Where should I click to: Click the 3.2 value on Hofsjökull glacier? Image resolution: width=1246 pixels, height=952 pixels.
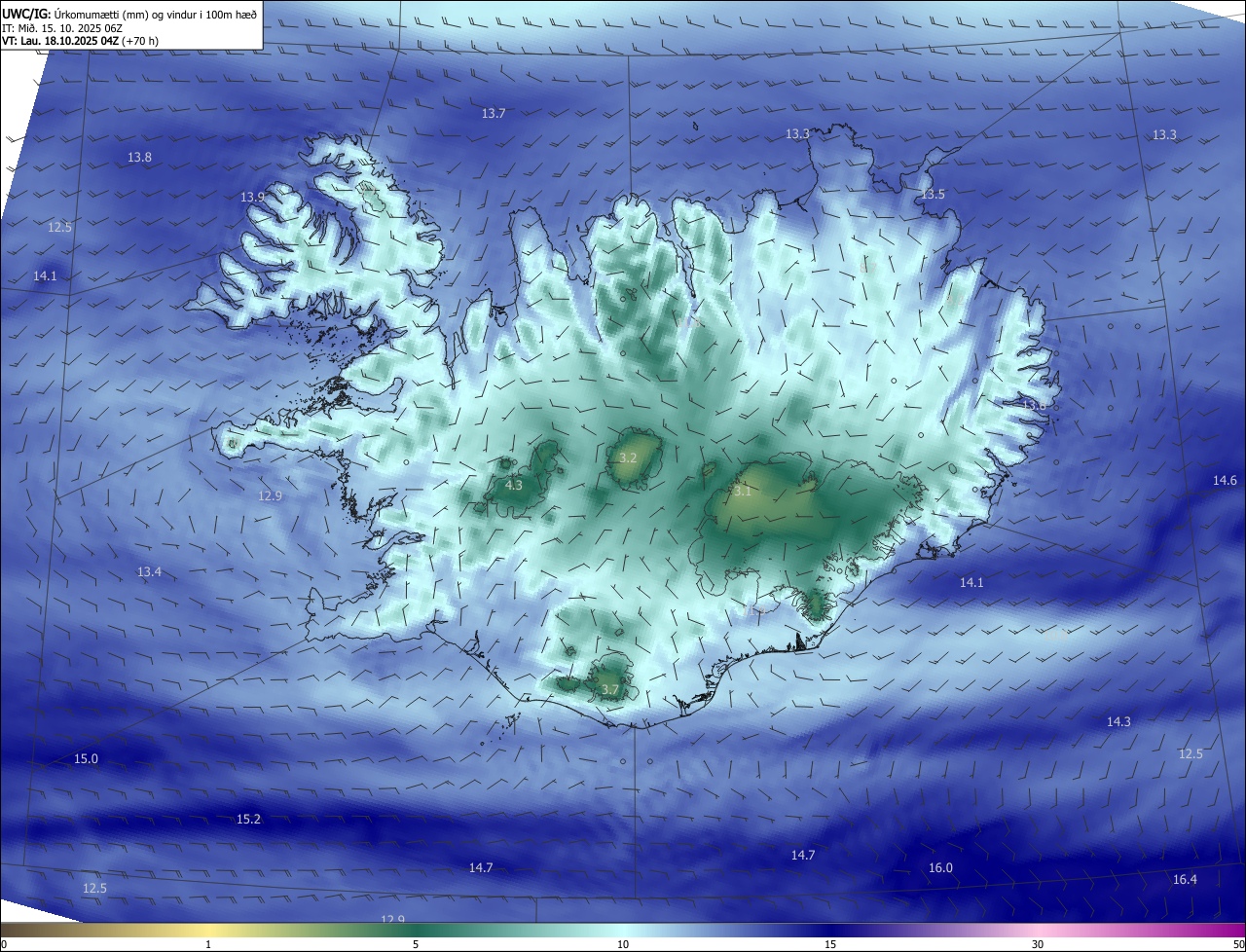point(628,458)
